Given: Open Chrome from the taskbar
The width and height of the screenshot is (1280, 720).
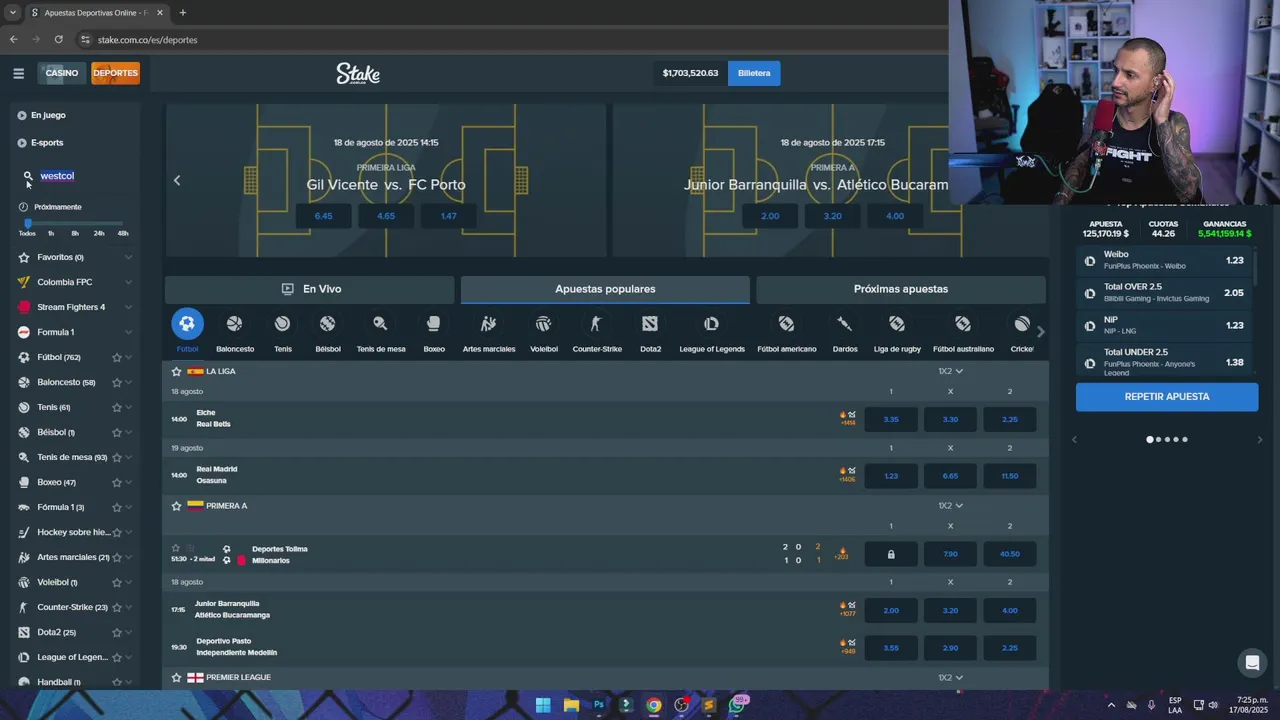Looking at the screenshot, I should coord(653,705).
